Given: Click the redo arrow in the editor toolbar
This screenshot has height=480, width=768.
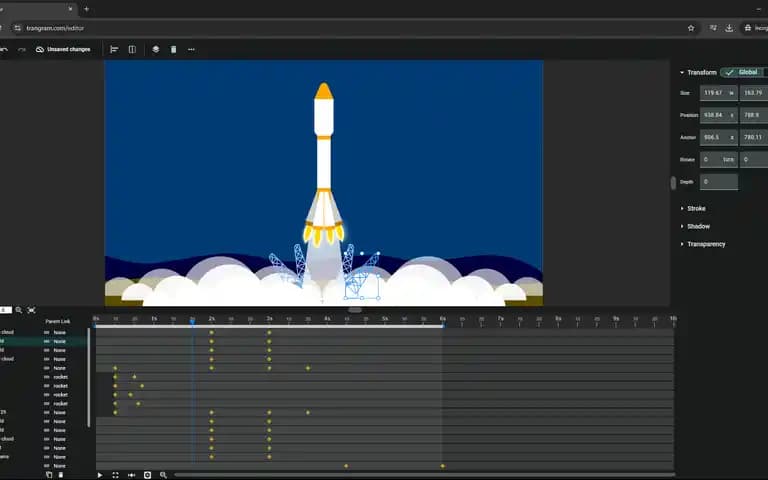Looking at the screenshot, I should [22, 49].
